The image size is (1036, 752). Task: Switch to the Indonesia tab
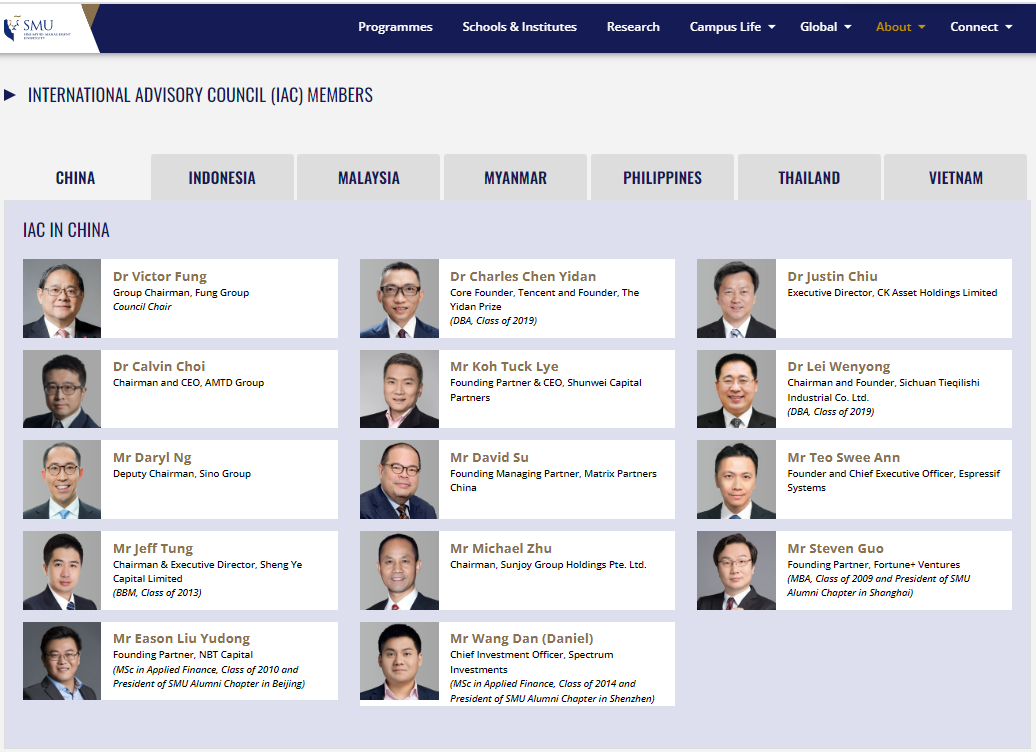222,178
